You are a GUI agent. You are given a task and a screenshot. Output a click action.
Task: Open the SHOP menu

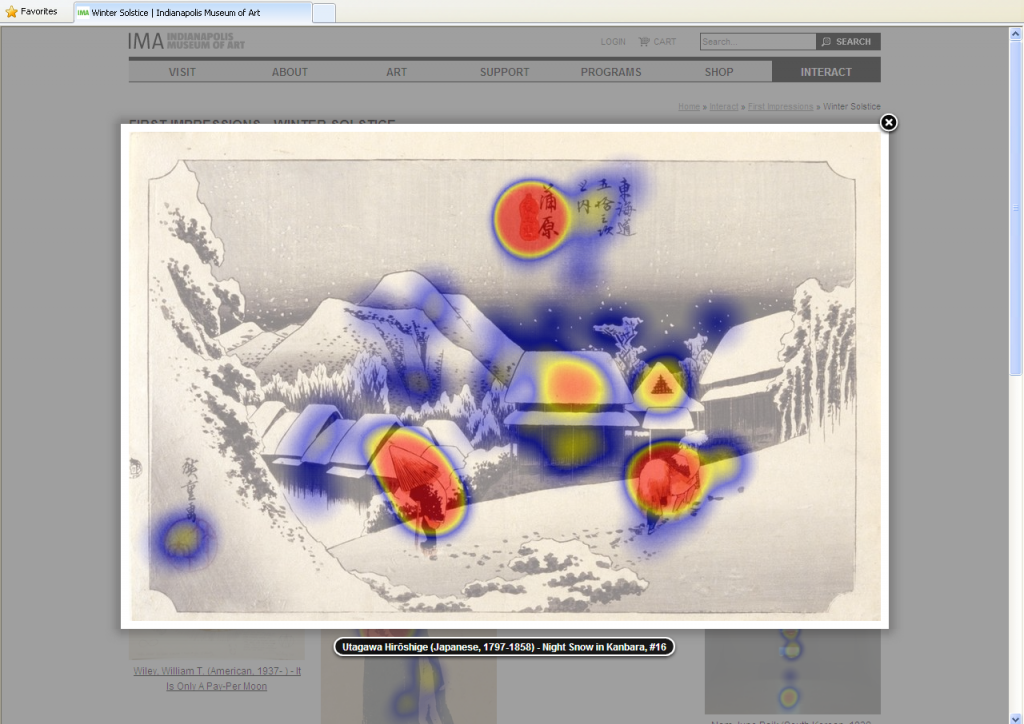click(718, 72)
